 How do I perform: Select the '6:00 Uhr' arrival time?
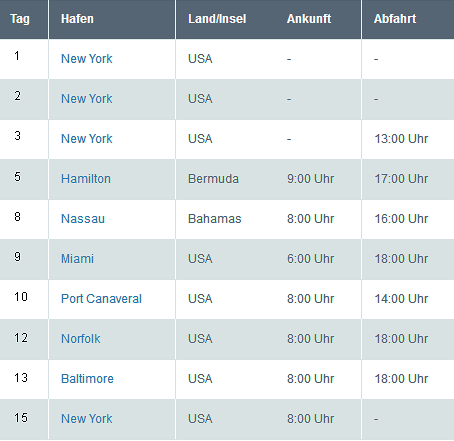click(x=310, y=259)
